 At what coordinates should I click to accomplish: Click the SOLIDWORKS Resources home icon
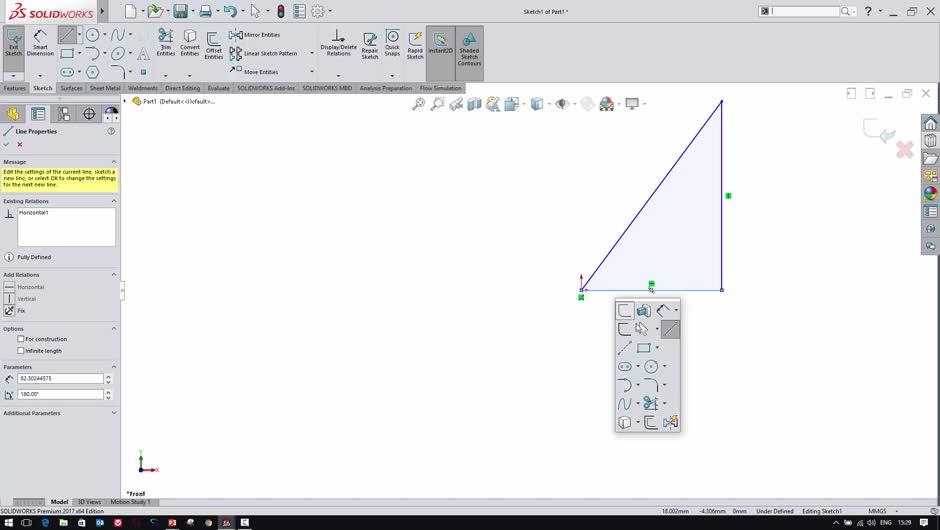930,123
